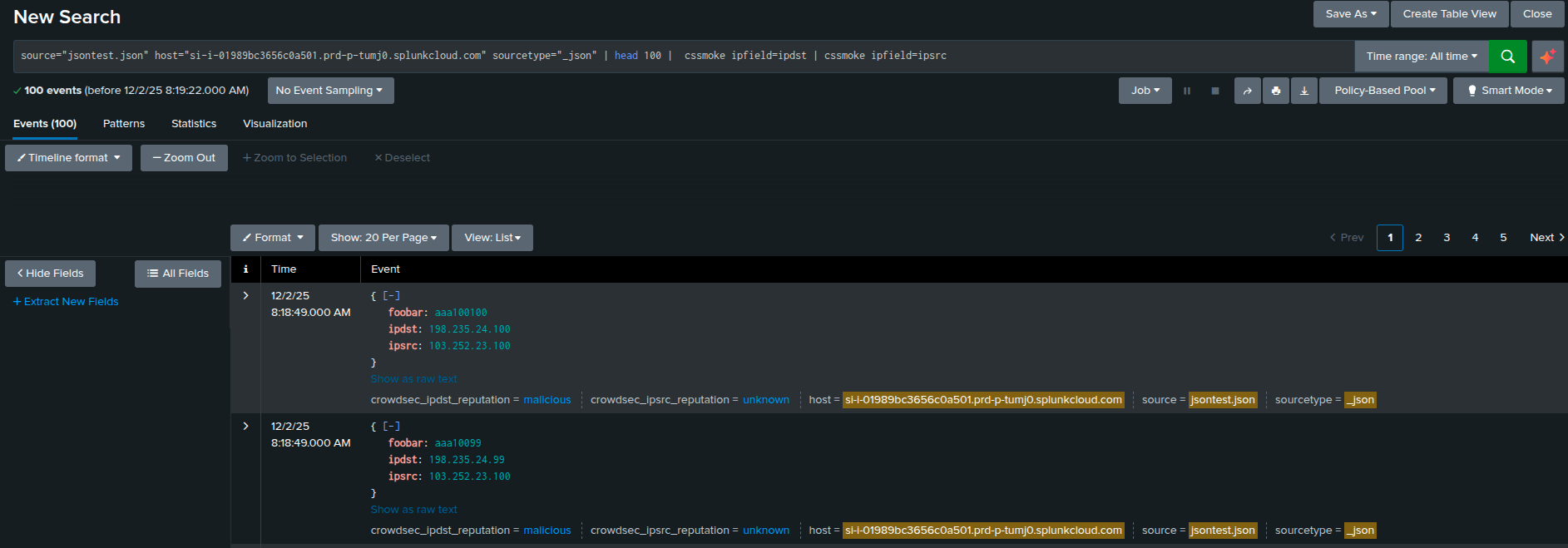The width and height of the screenshot is (1568, 548).
Task: Click into the search query input
Action: [665, 57]
